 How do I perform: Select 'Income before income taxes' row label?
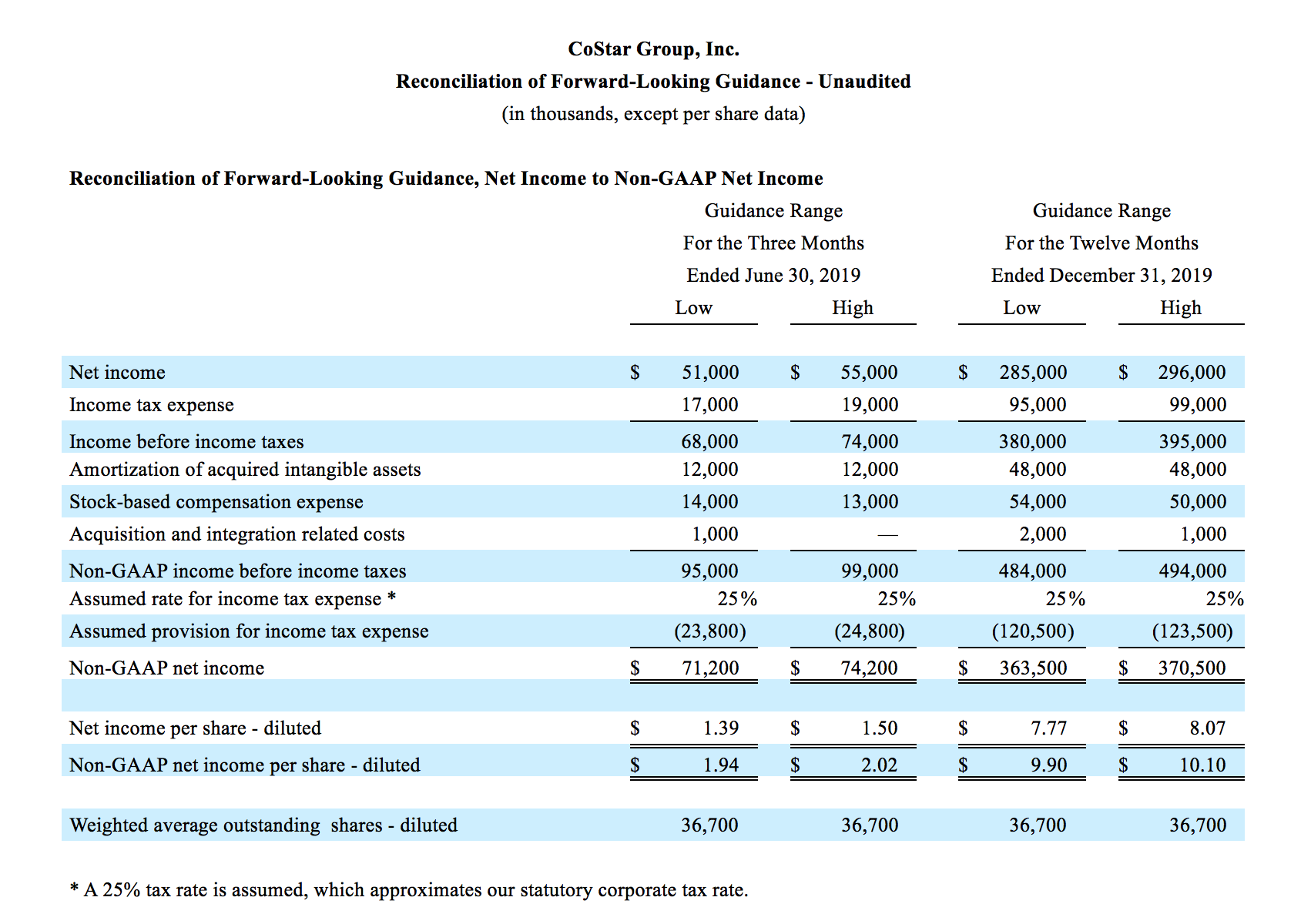186,442
